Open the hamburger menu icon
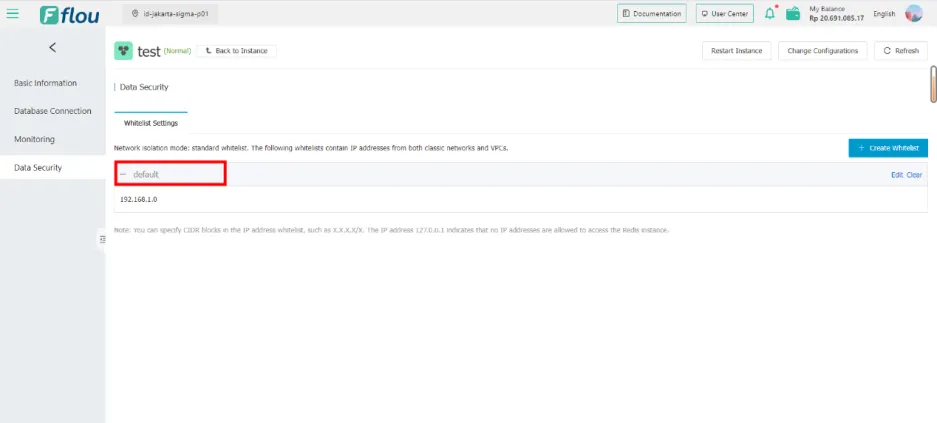Screen dimensions: 937x423 [12, 13]
